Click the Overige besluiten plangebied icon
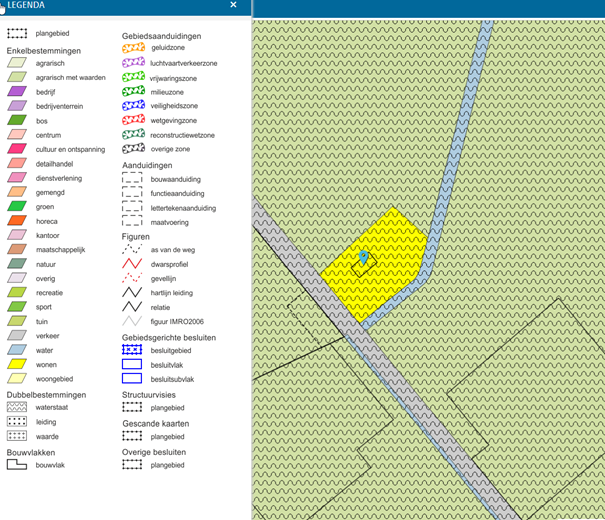The height and width of the screenshot is (520, 605). (132, 464)
